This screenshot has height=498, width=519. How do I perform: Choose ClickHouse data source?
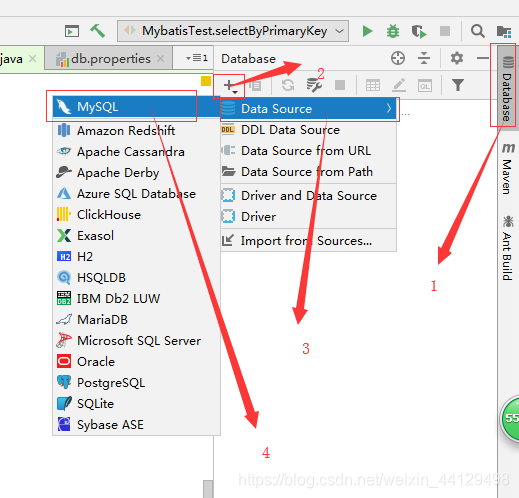[x=136, y=215]
